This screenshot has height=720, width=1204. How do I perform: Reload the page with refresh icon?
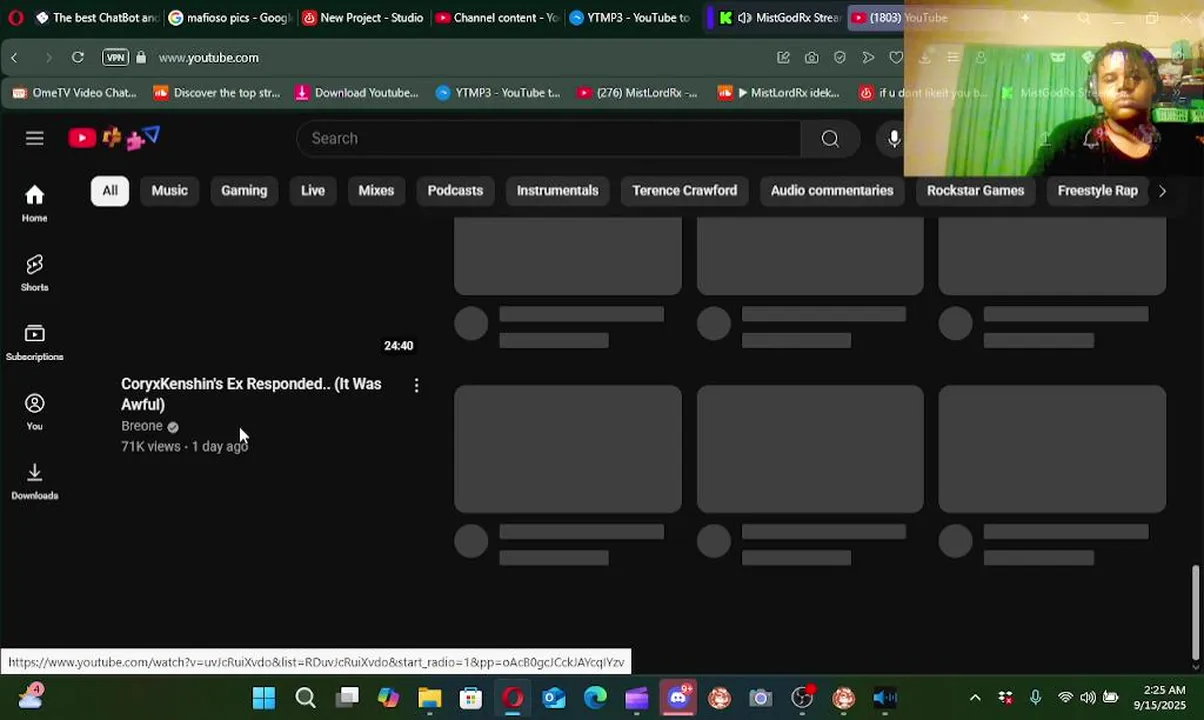pyautogui.click(x=77, y=57)
